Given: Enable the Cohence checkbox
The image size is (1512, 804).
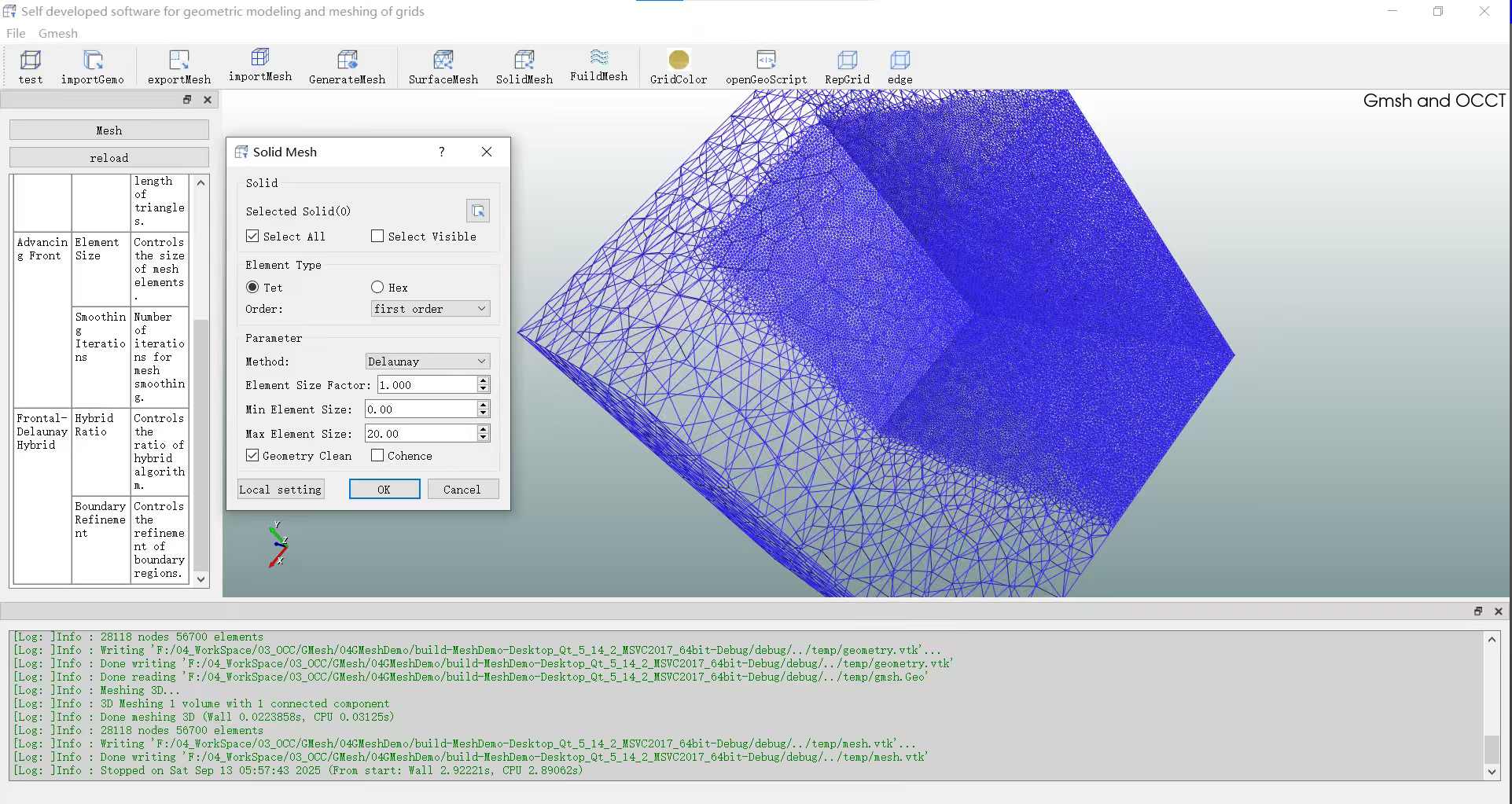Looking at the screenshot, I should coord(377,456).
